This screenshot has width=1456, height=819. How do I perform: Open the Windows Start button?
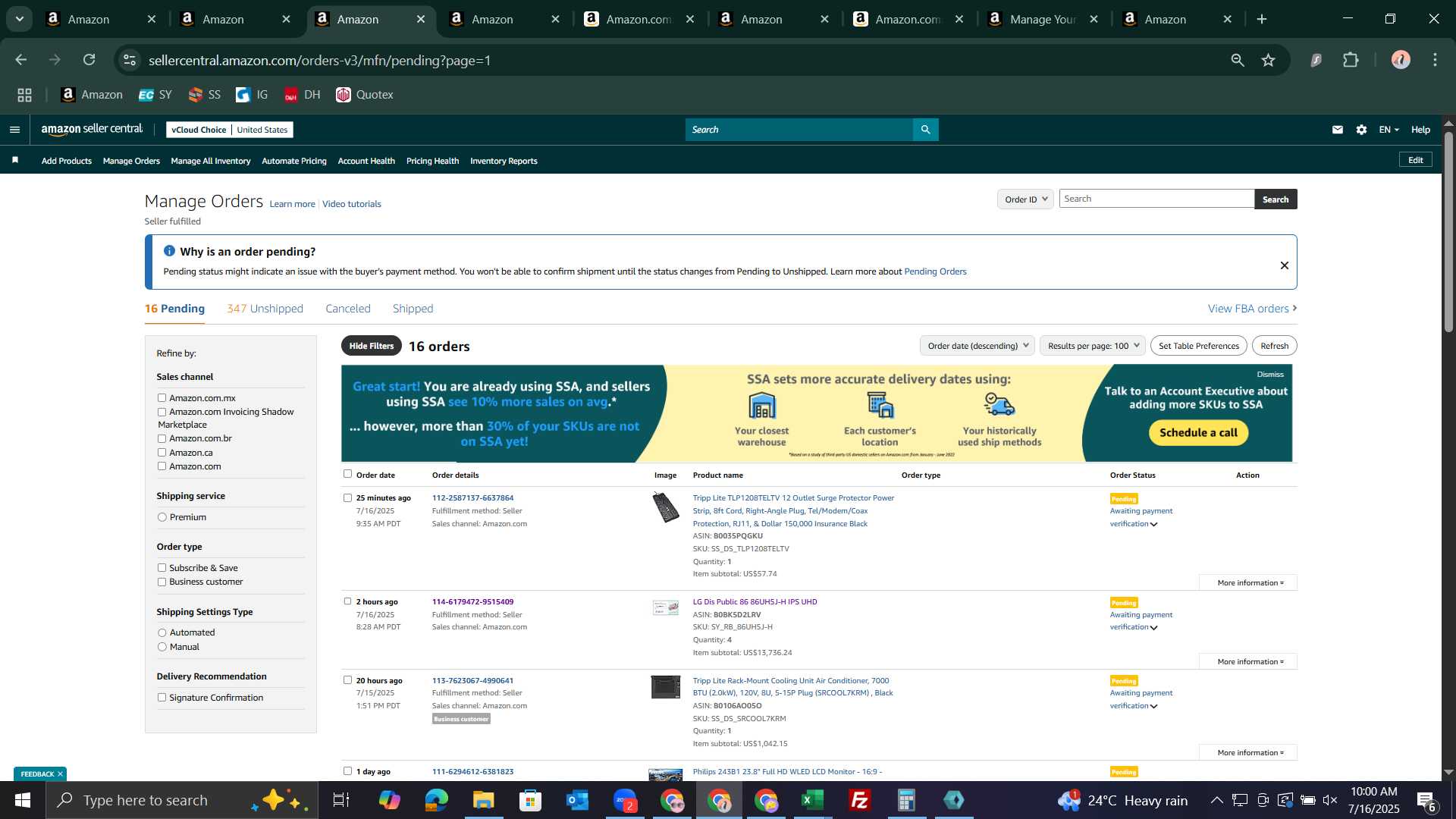point(22,800)
